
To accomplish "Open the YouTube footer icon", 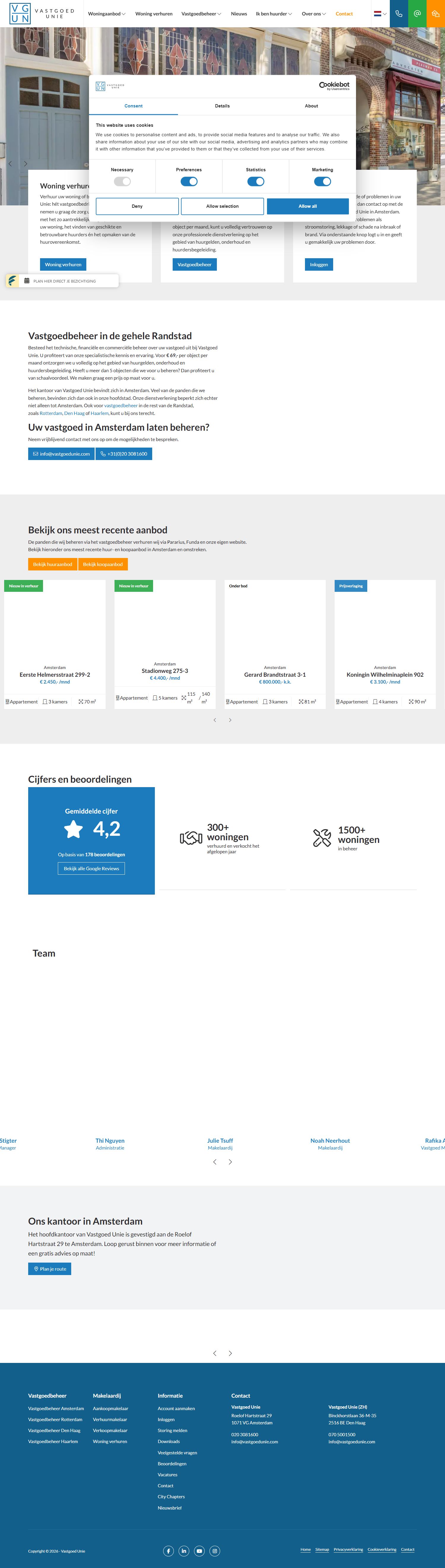I will click(199, 1550).
